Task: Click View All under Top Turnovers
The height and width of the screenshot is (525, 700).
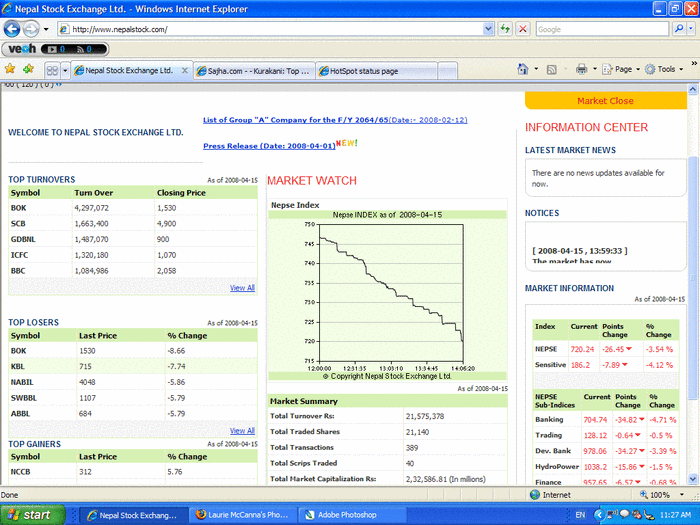Action: coord(242,288)
